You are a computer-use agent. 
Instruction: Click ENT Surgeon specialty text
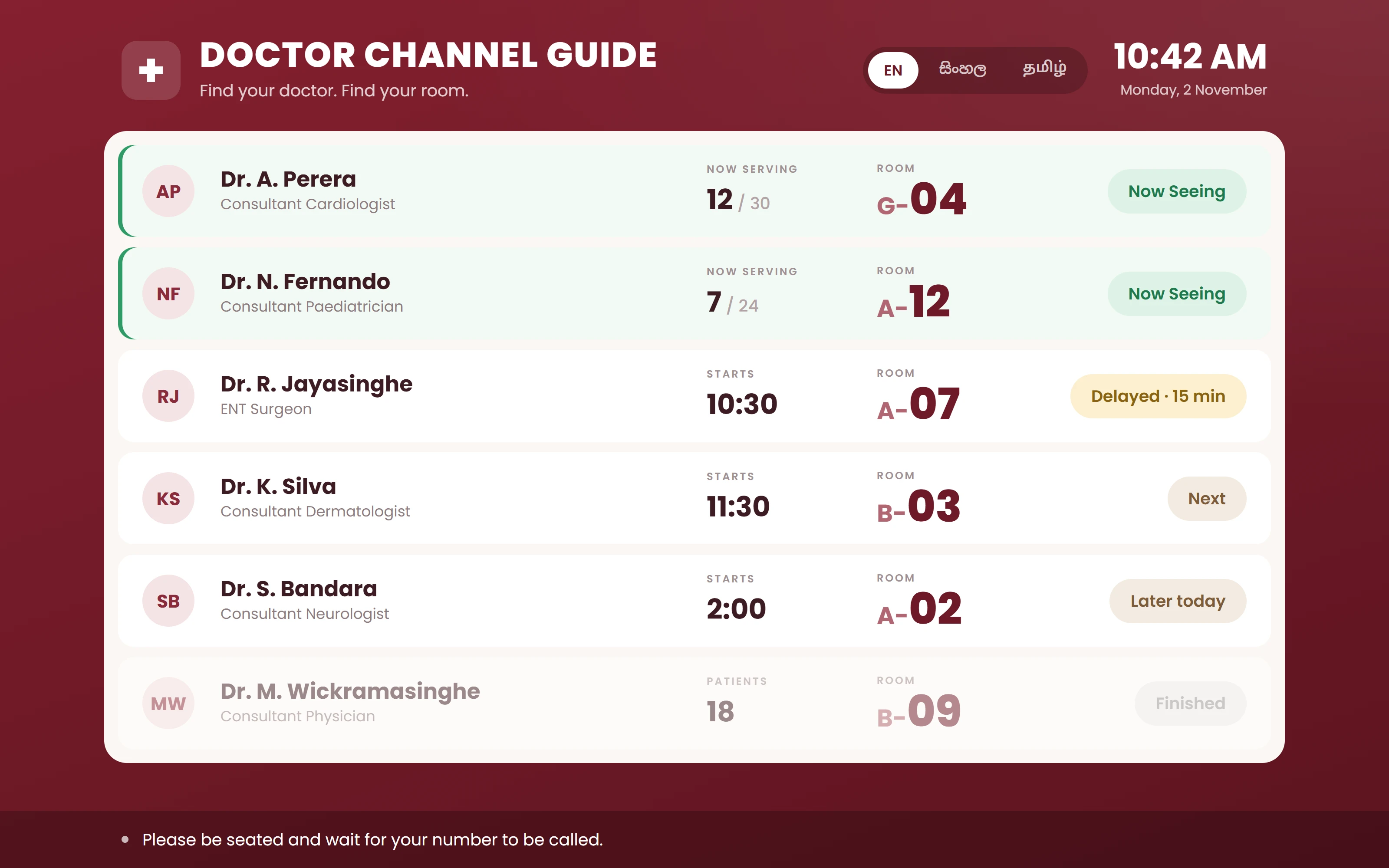click(x=266, y=409)
